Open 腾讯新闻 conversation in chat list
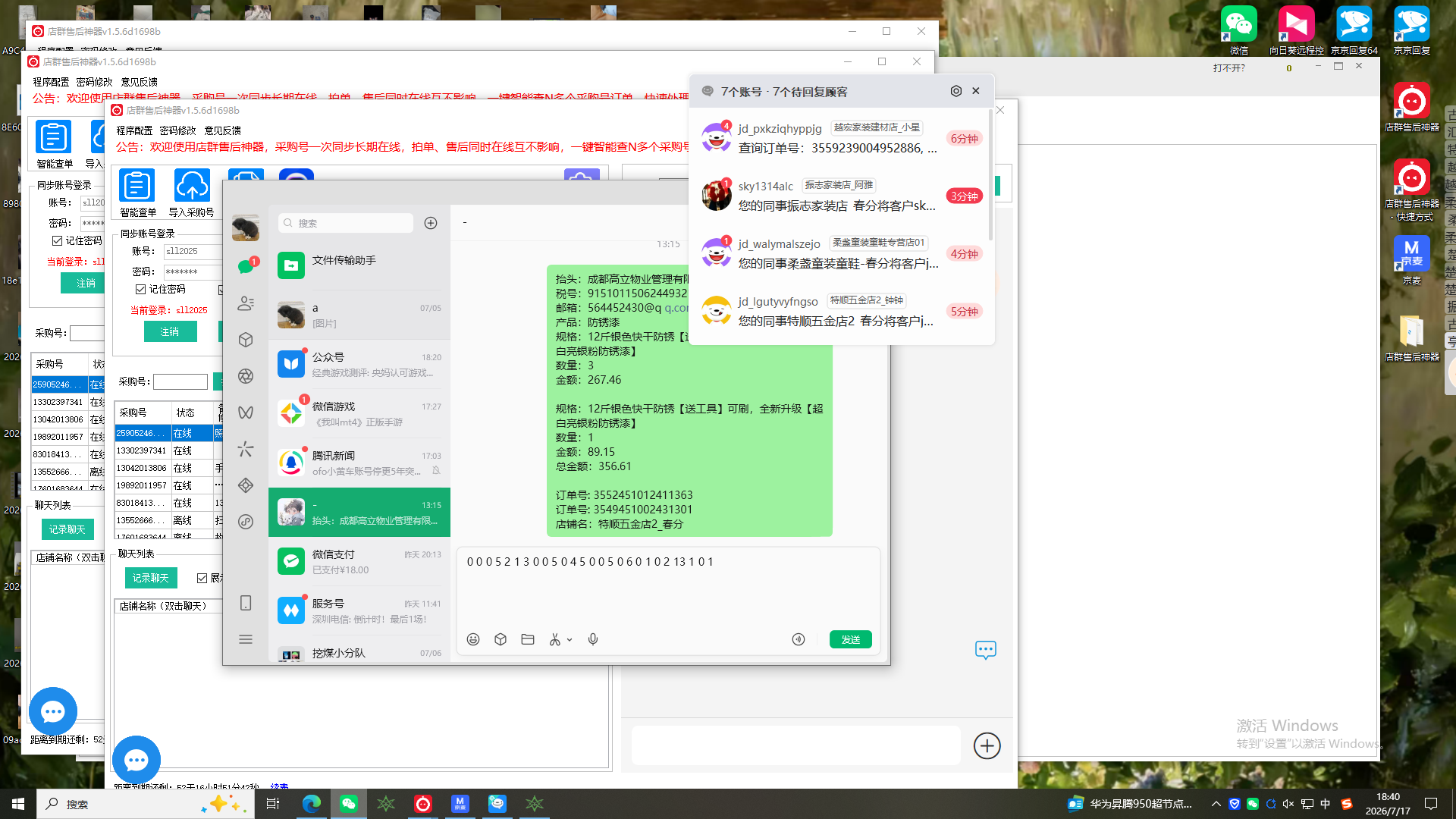Viewport: 1456px width, 819px height. click(359, 463)
